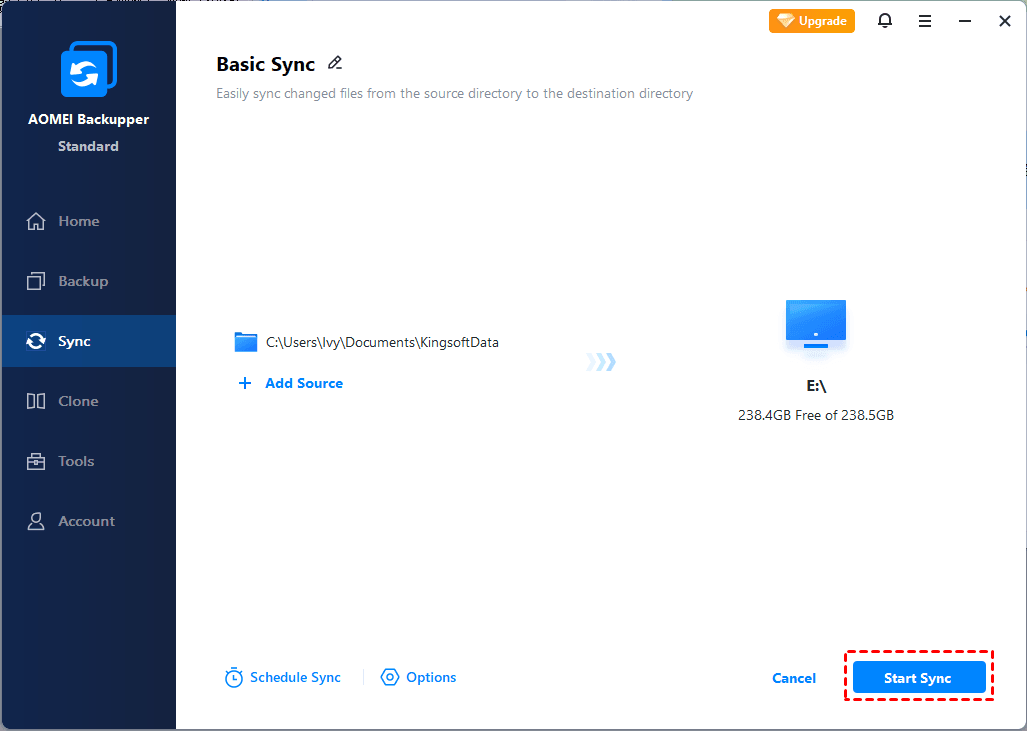The image size is (1027, 731).
Task: Click the Schedule Sync clock icon
Action: point(234,677)
